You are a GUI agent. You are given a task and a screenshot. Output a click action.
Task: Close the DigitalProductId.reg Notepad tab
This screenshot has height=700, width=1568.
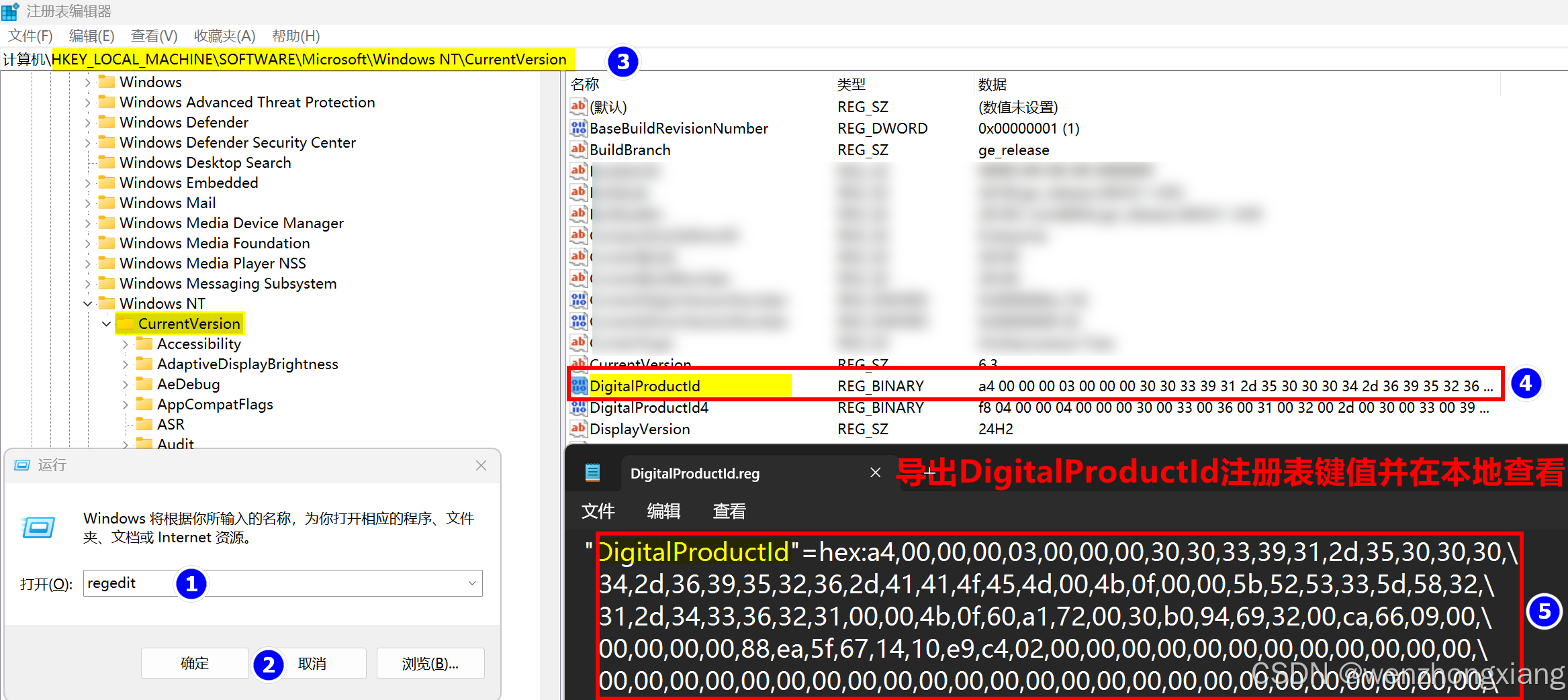tap(875, 472)
